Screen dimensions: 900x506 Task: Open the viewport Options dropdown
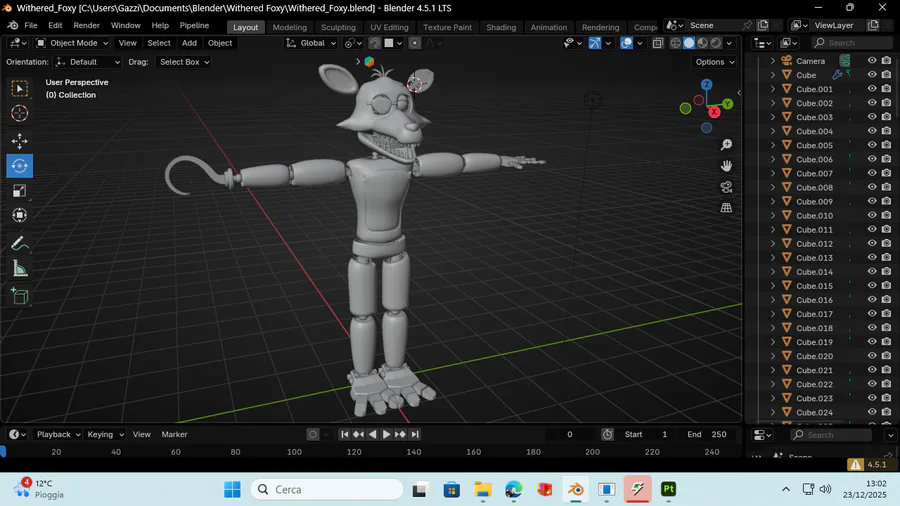(x=715, y=62)
